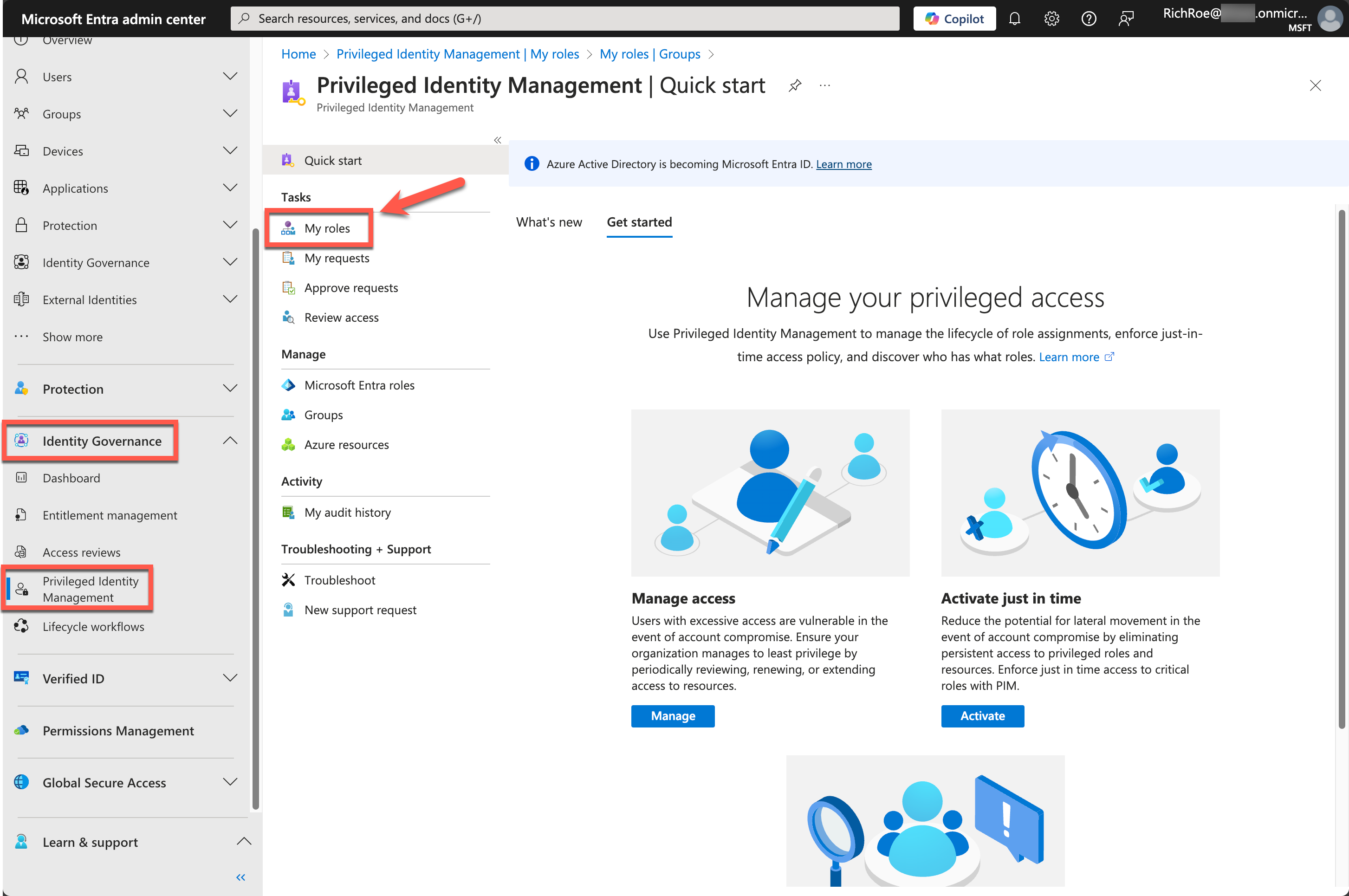Launch Copilot from the top bar

953,18
